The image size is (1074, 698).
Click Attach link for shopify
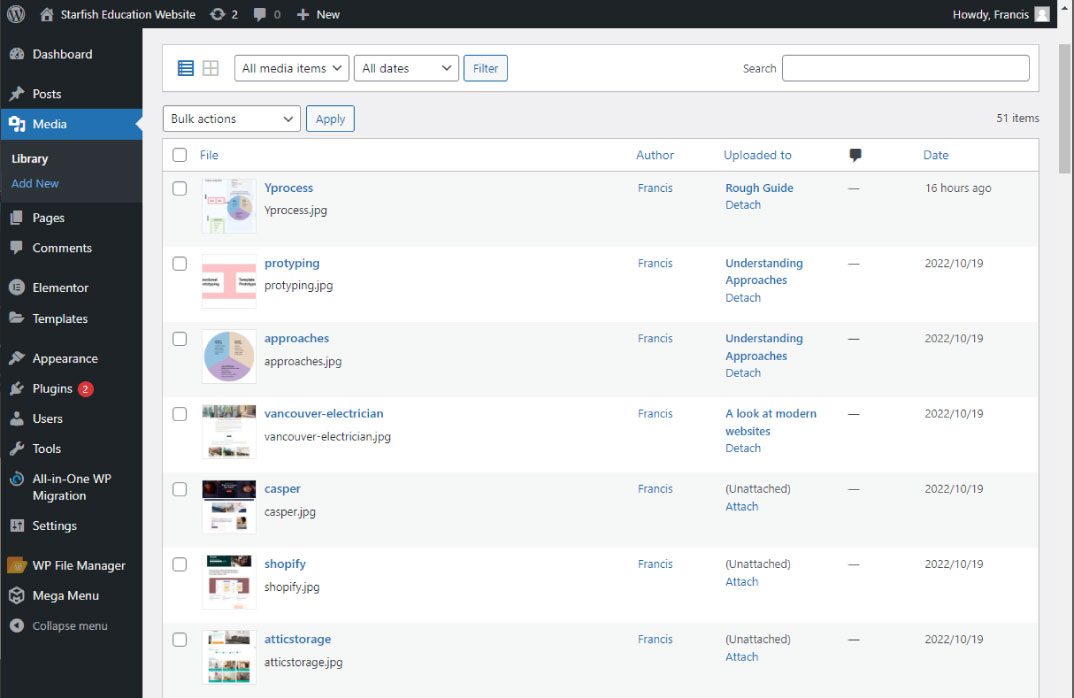pyautogui.click(x=742, y=582)
